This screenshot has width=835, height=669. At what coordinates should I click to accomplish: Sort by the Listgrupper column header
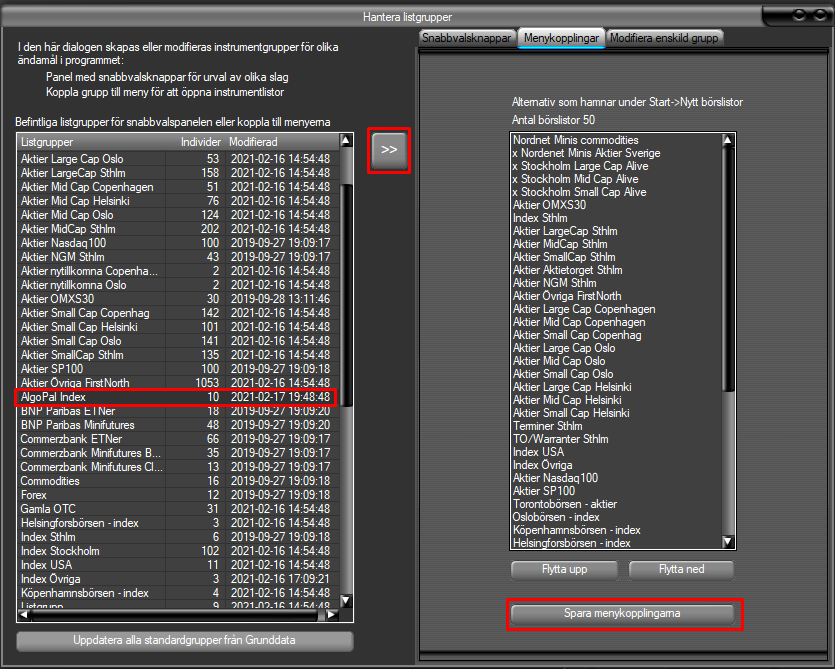(x=90, y=142)
